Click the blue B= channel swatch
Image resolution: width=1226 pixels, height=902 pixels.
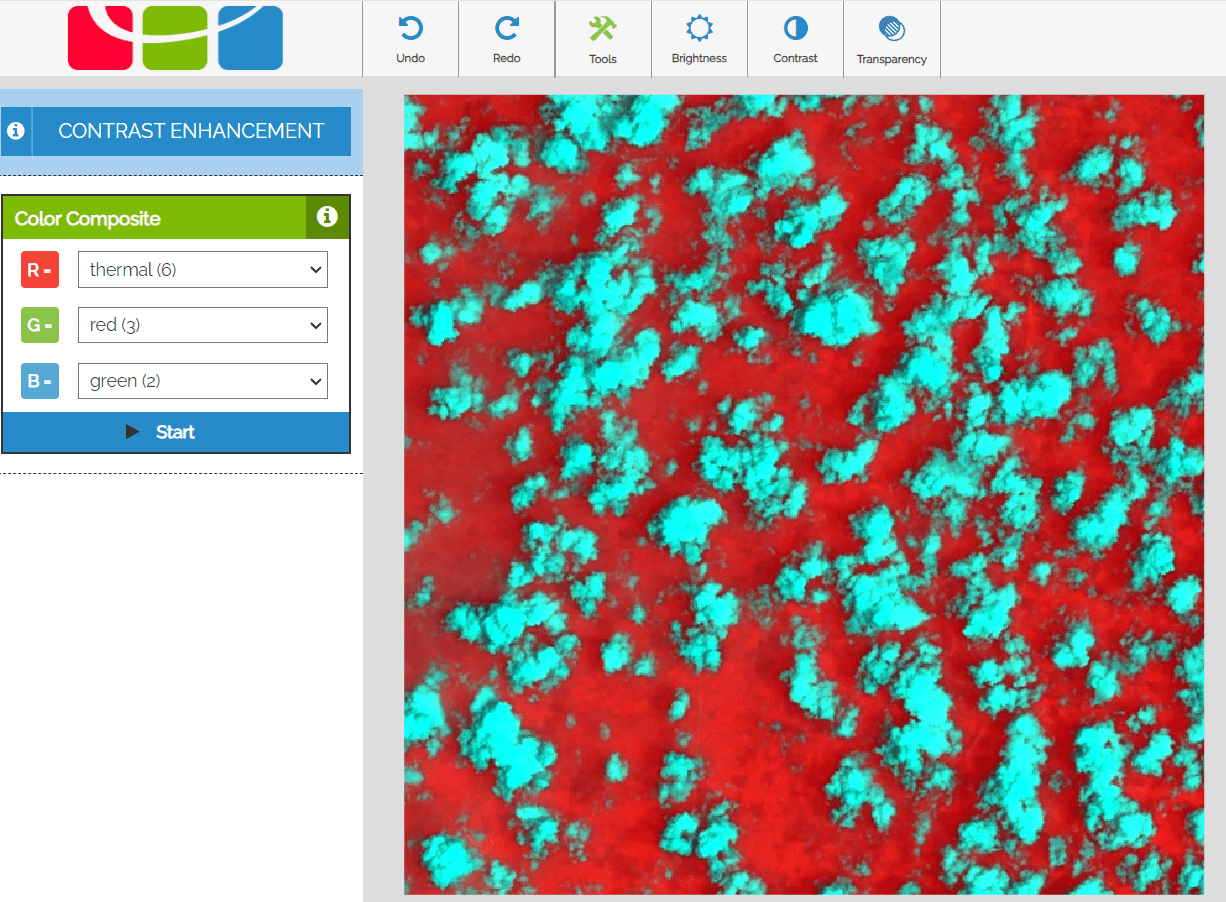coord(40,381)
